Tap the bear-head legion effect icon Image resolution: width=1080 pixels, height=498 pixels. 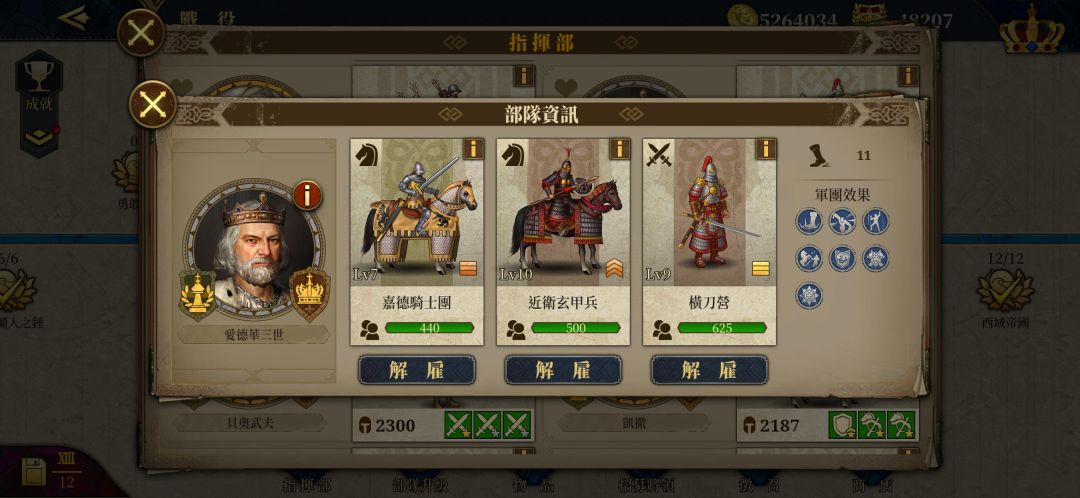tap(842, 258)
